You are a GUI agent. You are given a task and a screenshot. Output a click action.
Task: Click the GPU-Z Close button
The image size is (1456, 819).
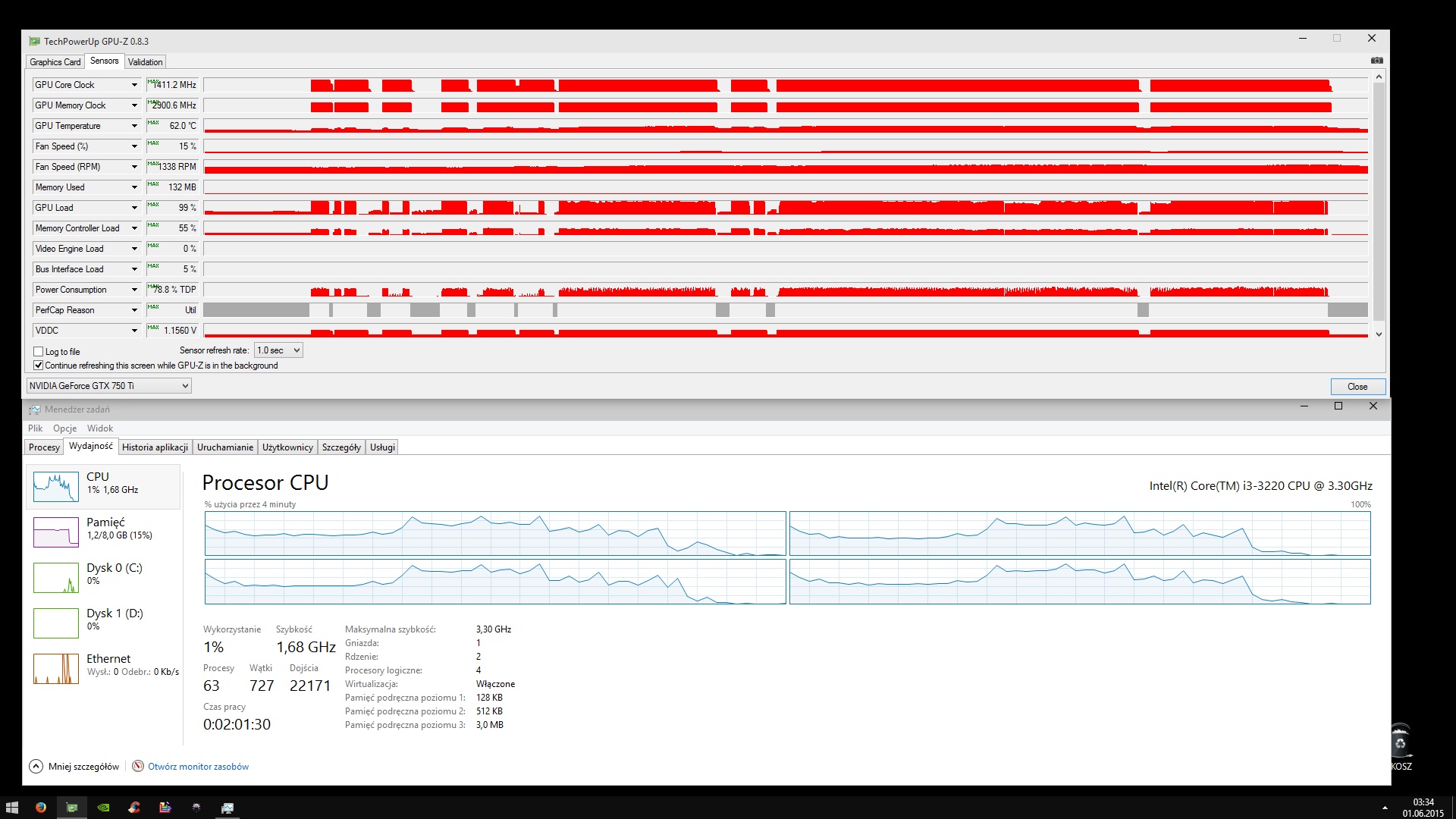1357,387
